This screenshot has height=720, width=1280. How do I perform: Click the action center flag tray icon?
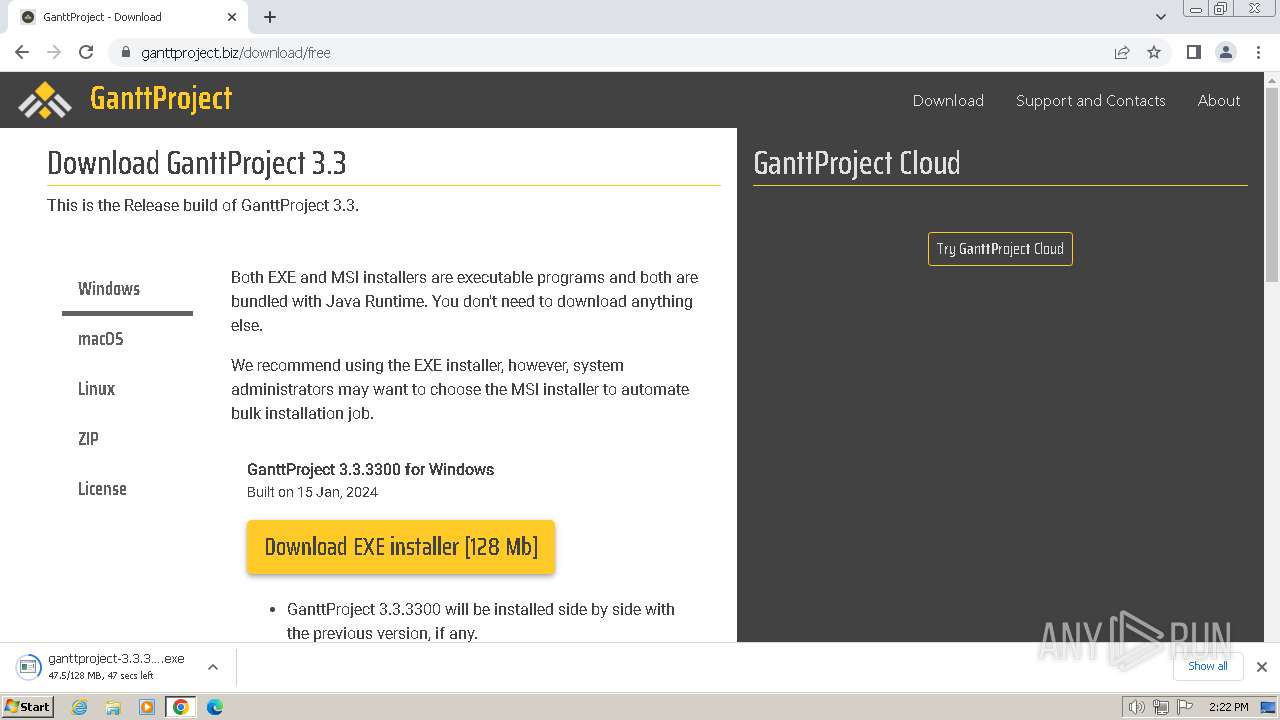click(1184, 707)
